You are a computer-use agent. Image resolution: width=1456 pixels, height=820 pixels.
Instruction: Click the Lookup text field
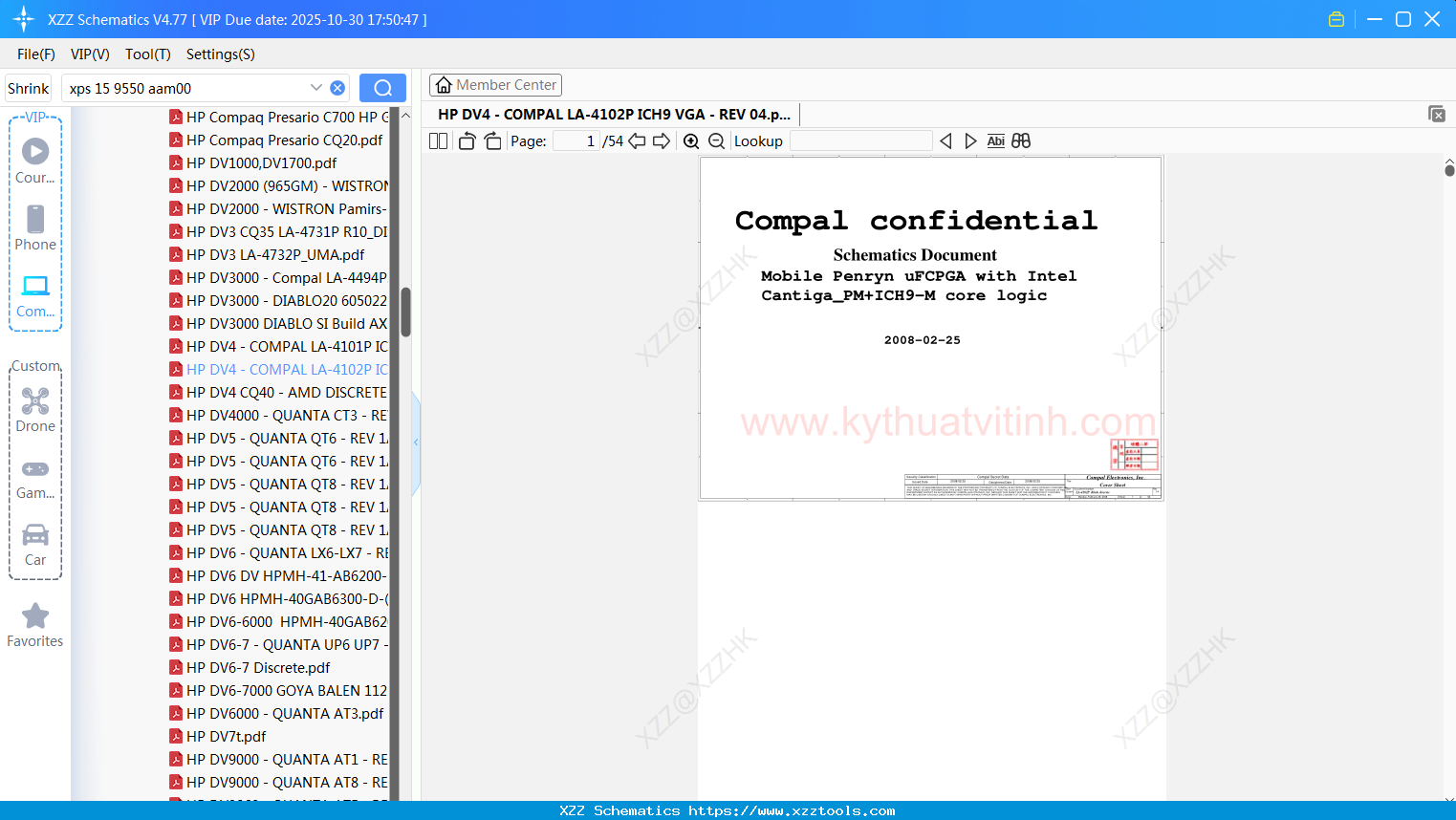860,140
